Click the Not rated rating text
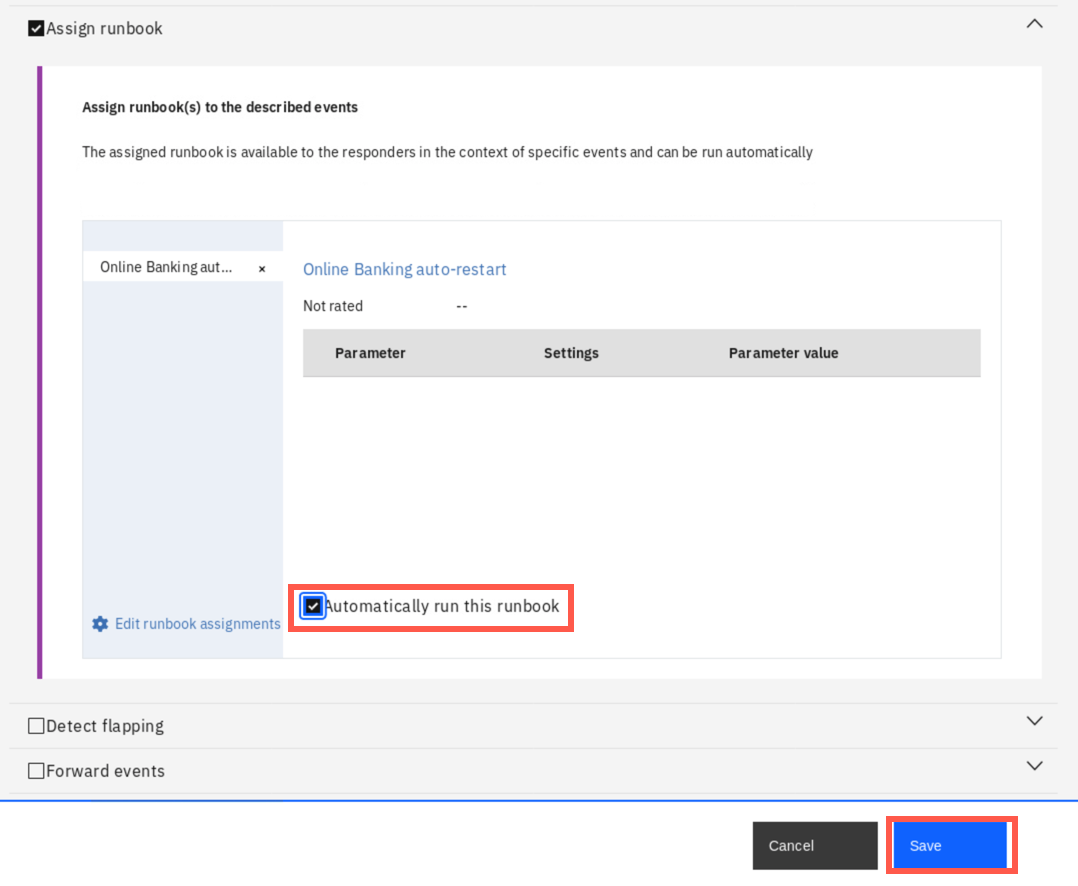This screenshot has height=886, width=1078. [x=333, y=306]
